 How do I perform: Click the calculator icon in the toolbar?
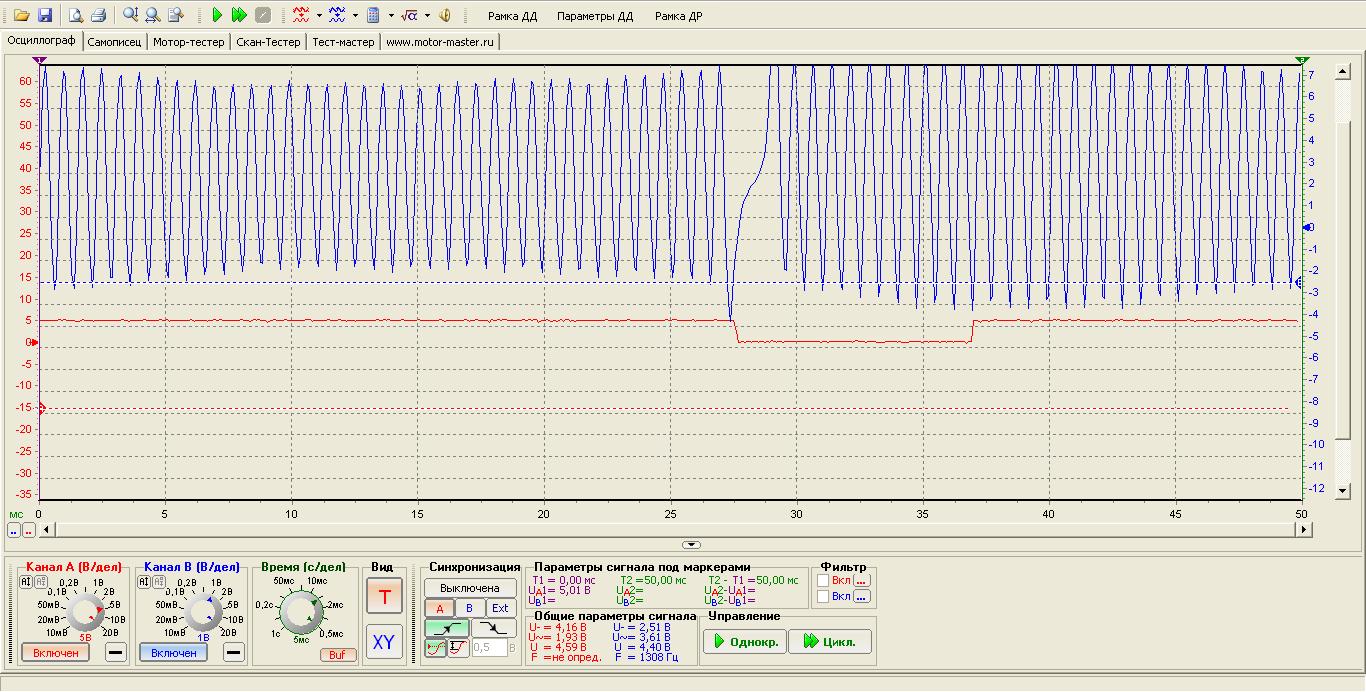coord(373,15)
